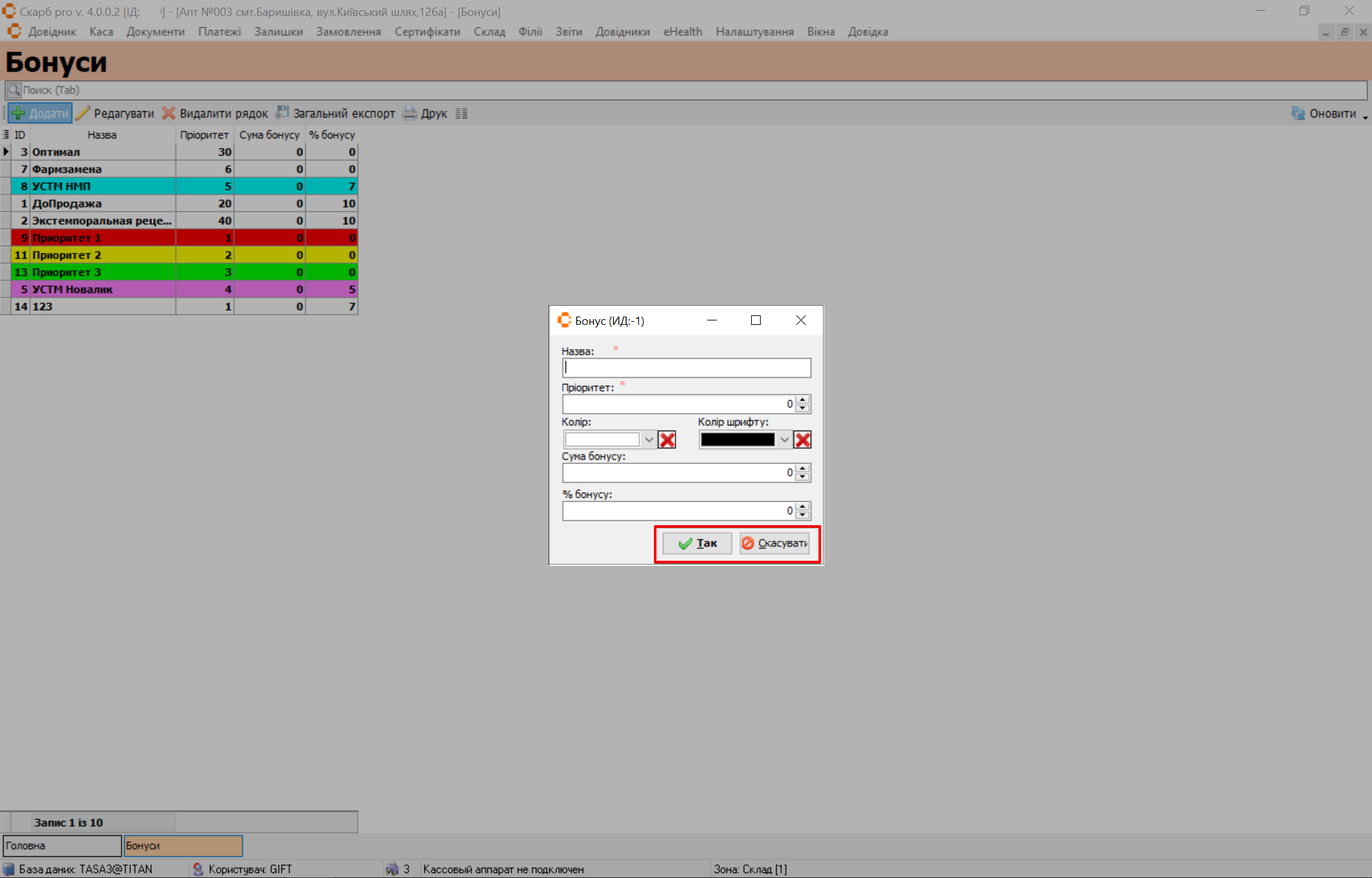Switch to the Головна tab at the bottom
Image resolution: width=1372 pixels, height=878 pixels.
coord(62,846)
